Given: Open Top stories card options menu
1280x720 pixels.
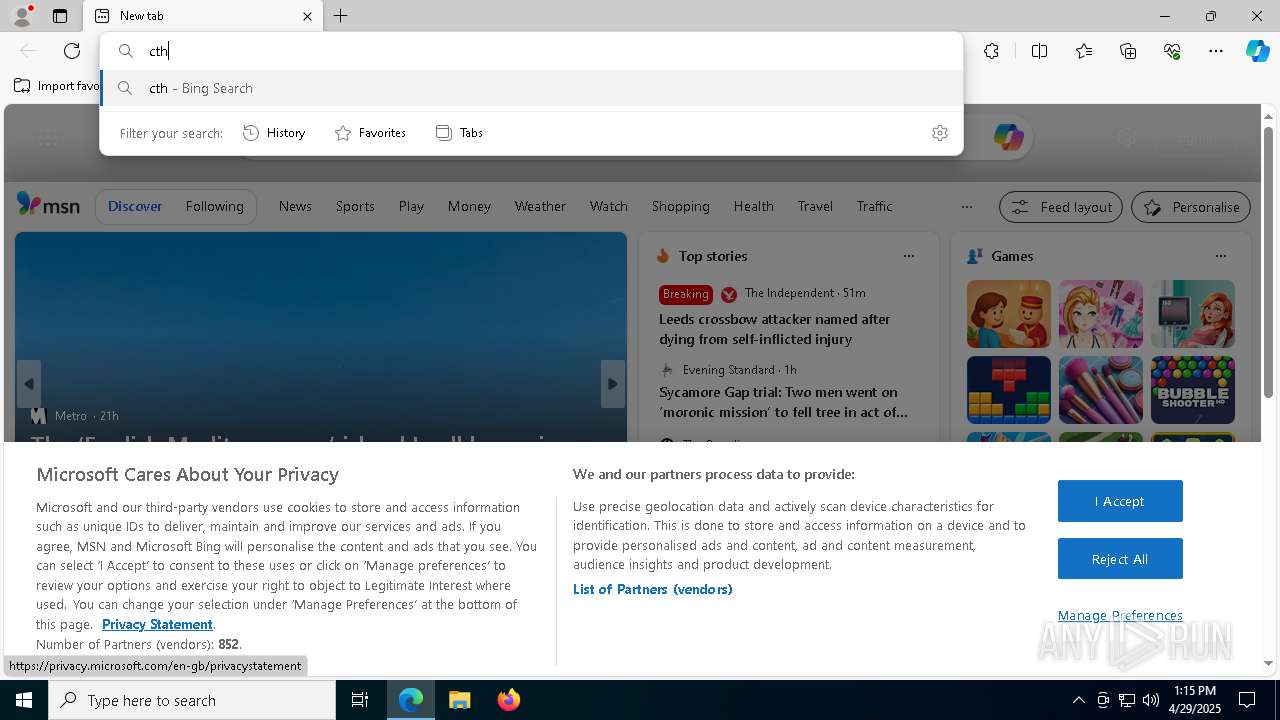Looking at the screenshot, I should [x=908, y=256].
